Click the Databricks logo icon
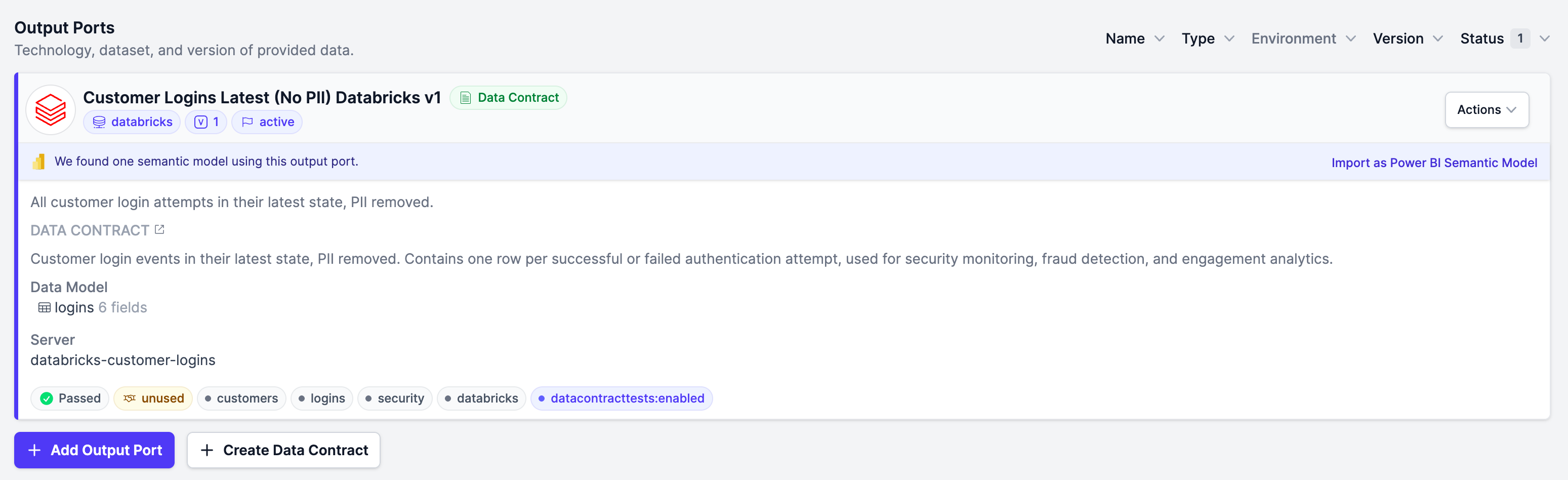This screenshot has width=1568, height=480. pos(51,110)
